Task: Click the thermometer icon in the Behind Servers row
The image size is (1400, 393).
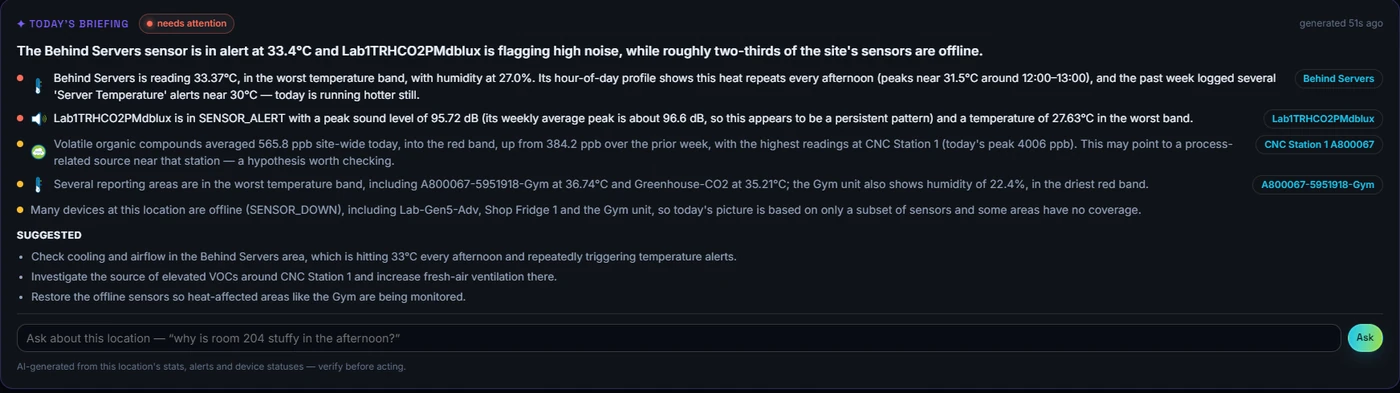Action: point(38,86)
